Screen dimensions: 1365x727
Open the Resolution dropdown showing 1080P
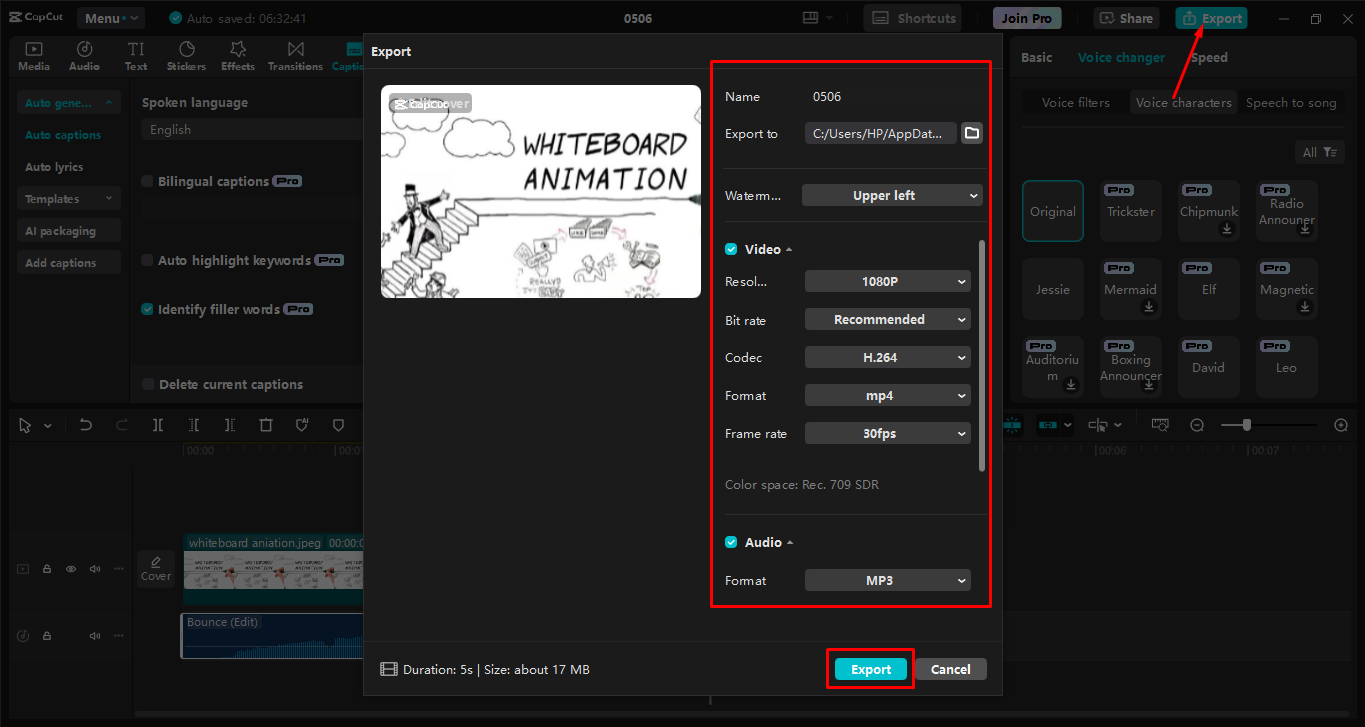887,281
